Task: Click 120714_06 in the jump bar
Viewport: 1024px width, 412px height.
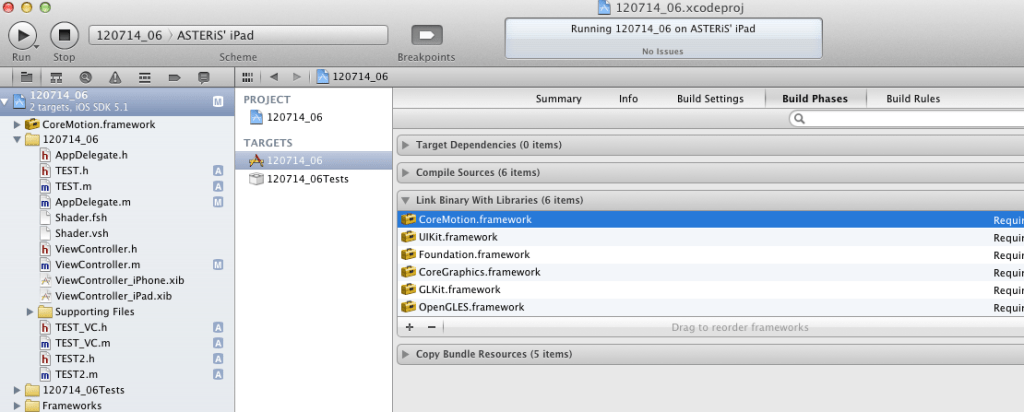Action: (353, 77)
